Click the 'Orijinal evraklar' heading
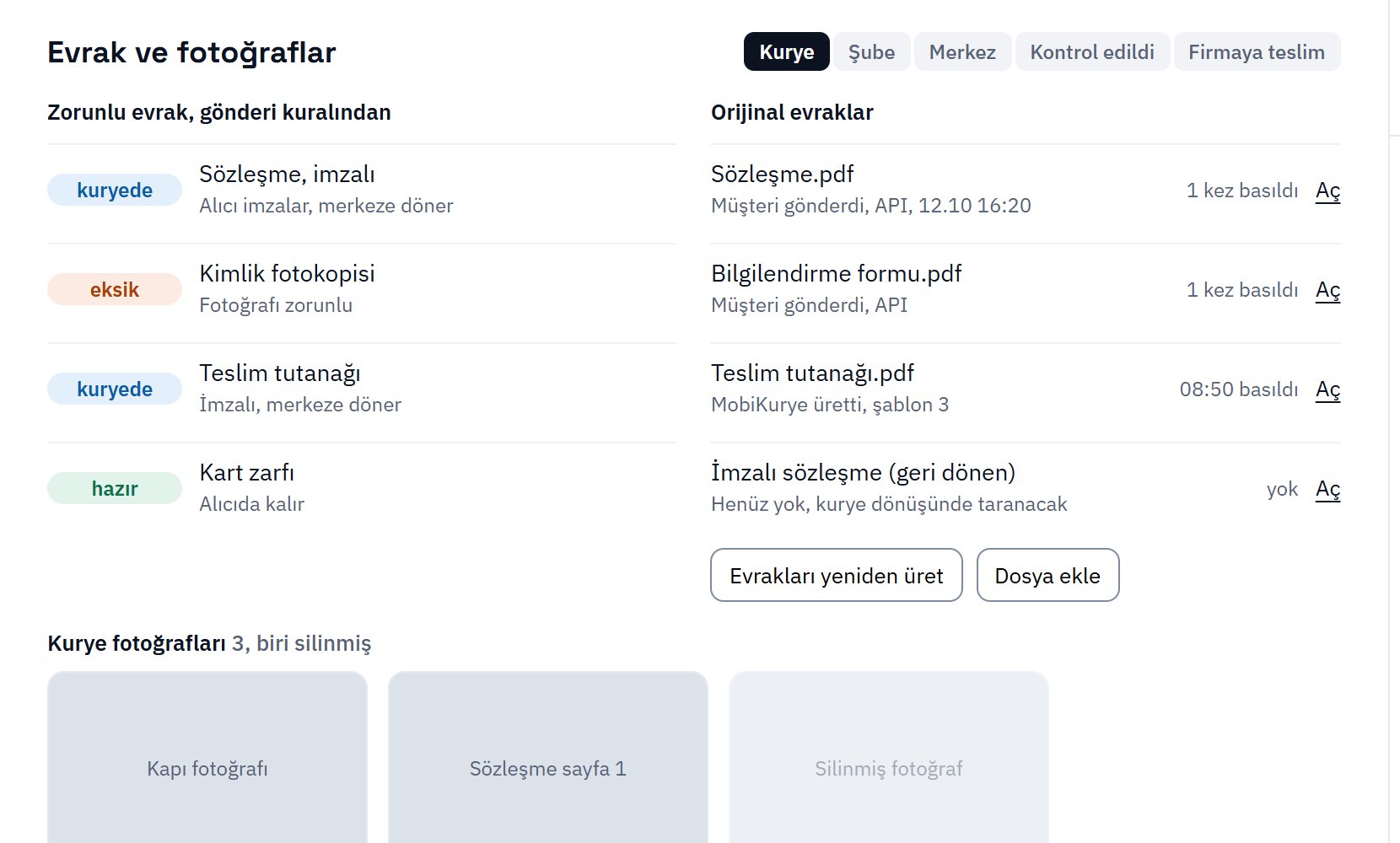The height and width of the screenshot is (843, 1400). tap(792, 112)
